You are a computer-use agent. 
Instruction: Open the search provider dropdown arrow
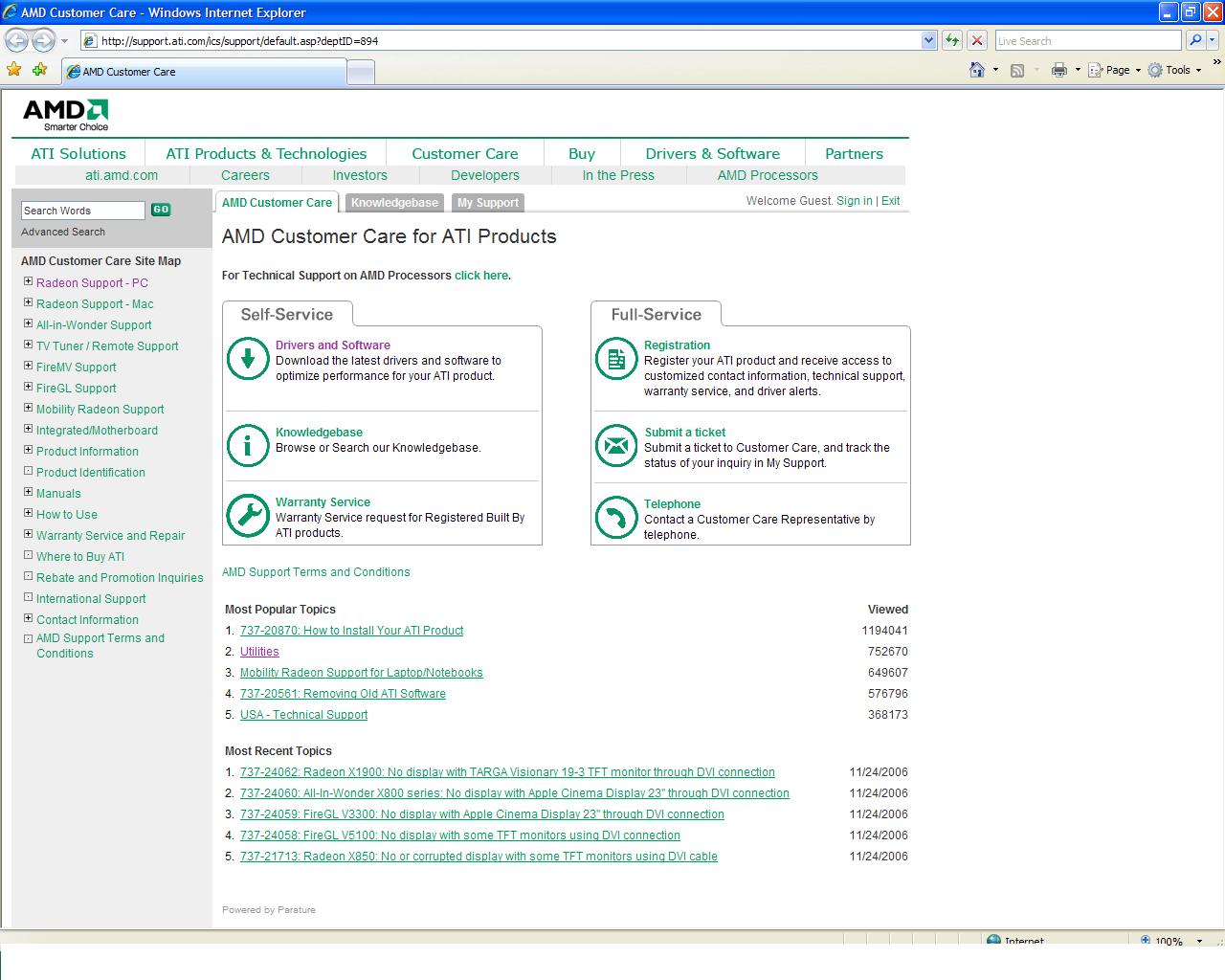pos(1213,40)
